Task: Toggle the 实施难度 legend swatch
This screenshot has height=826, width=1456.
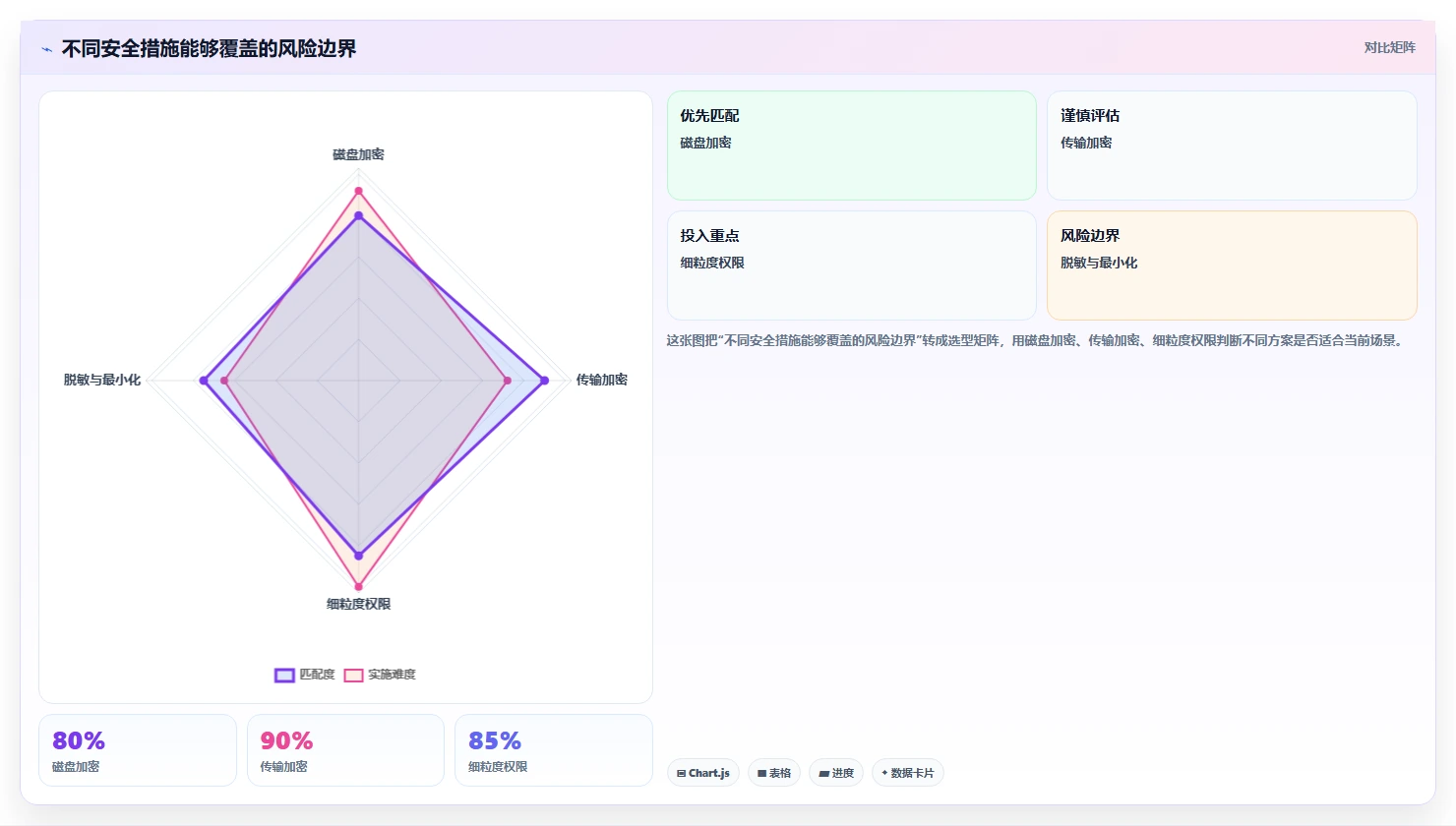Action: pos(353,675)
